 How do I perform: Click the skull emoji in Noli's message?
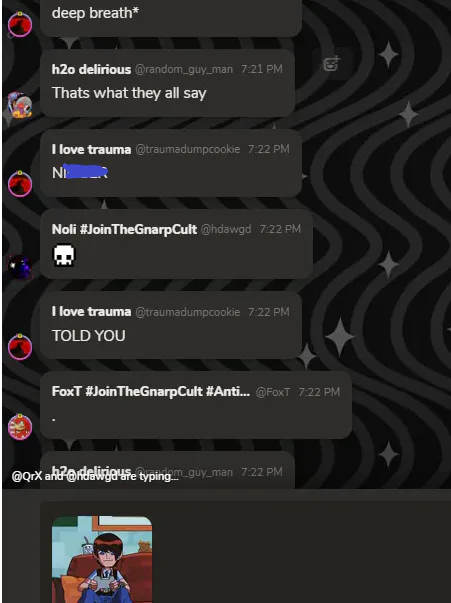coord(63,255)
